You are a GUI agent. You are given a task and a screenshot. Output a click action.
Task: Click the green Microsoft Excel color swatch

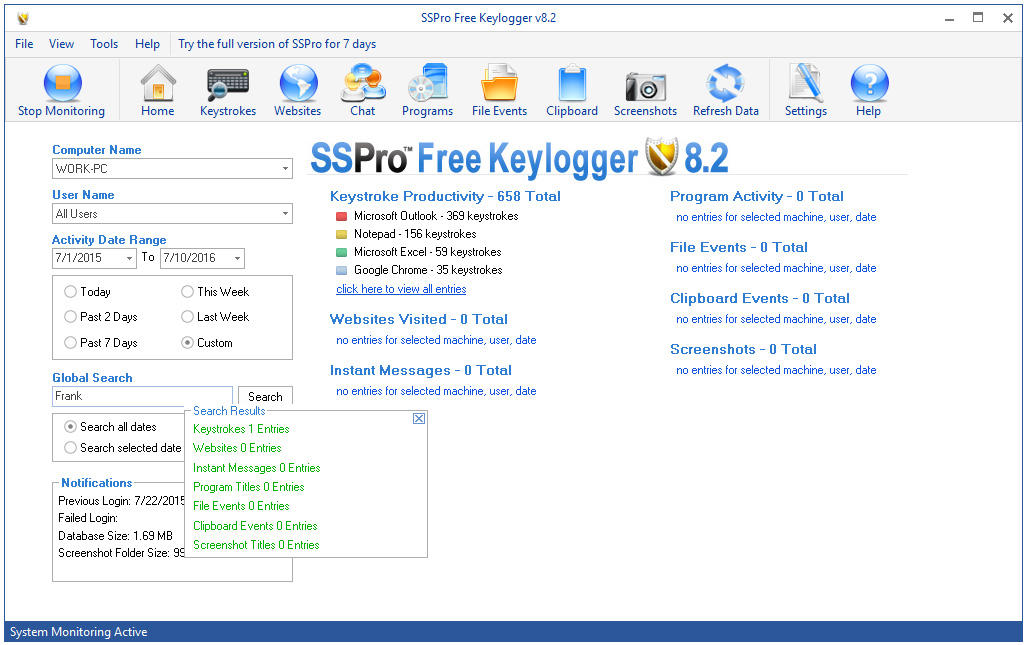[341, 252]
